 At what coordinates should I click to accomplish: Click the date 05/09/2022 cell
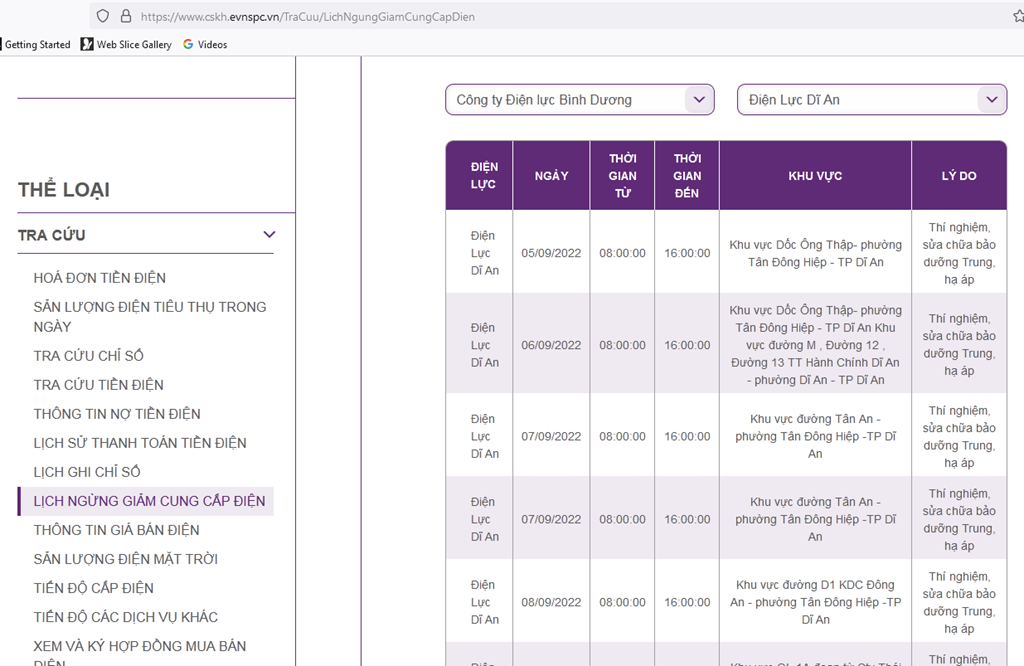click(x=551, y=253)
